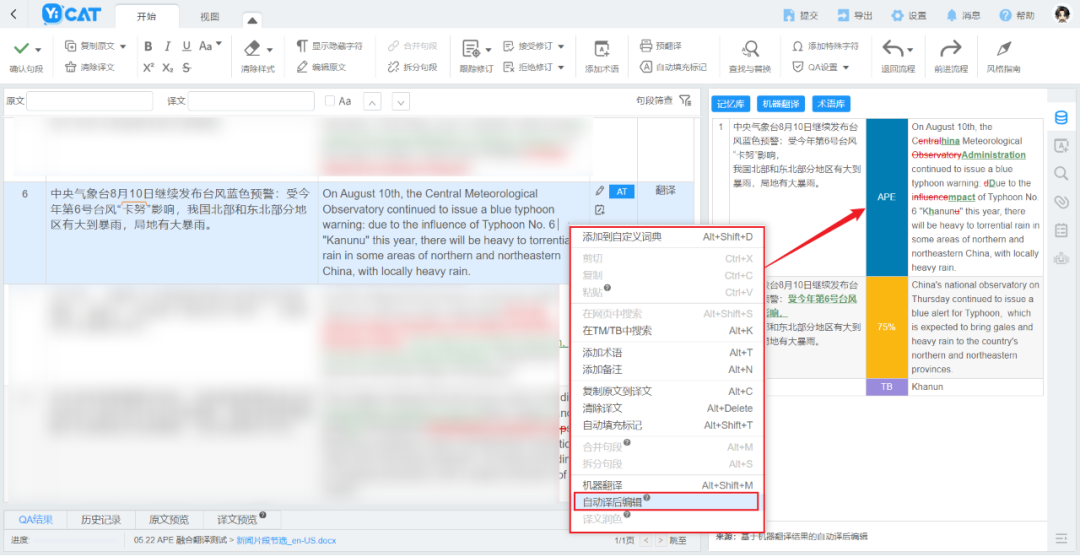The height and width of the screenshot is (557, 1080).
Task: Choose 复制原文到译文 in the context menu
Action: pos(665,391)
